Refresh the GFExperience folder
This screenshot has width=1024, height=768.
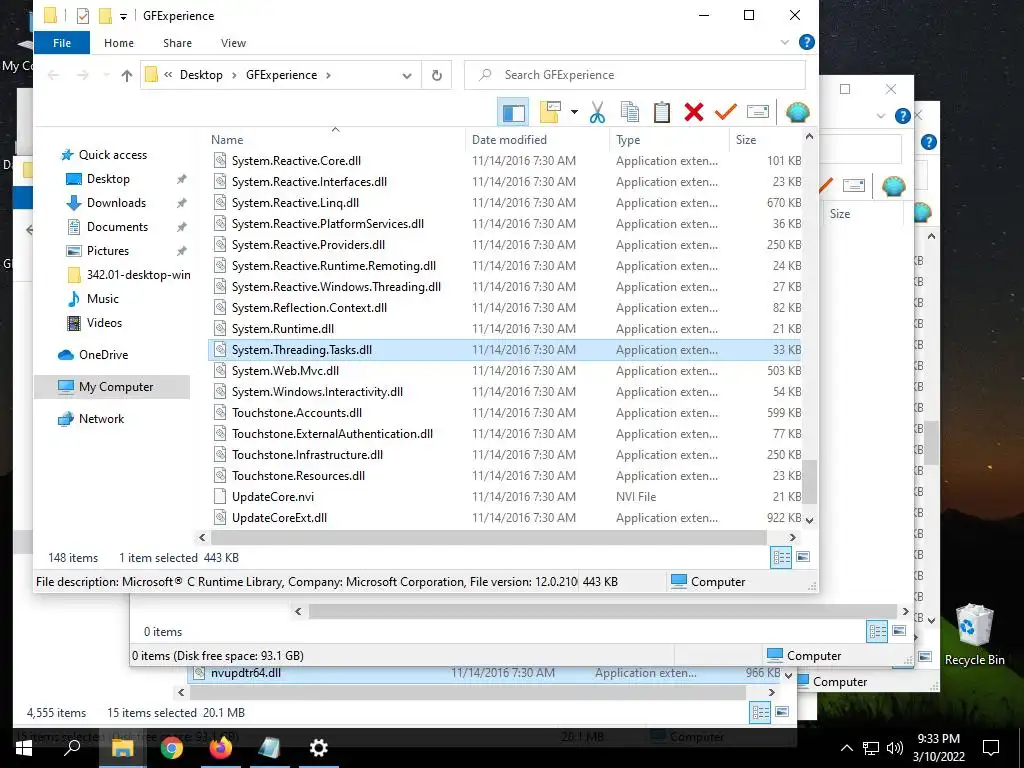(x=437, y=76)
